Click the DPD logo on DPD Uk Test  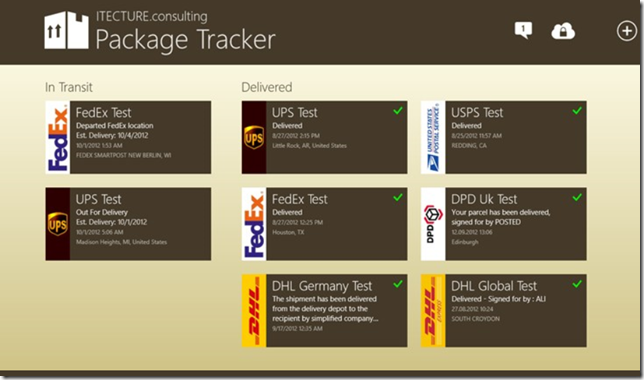pos(433,224)
